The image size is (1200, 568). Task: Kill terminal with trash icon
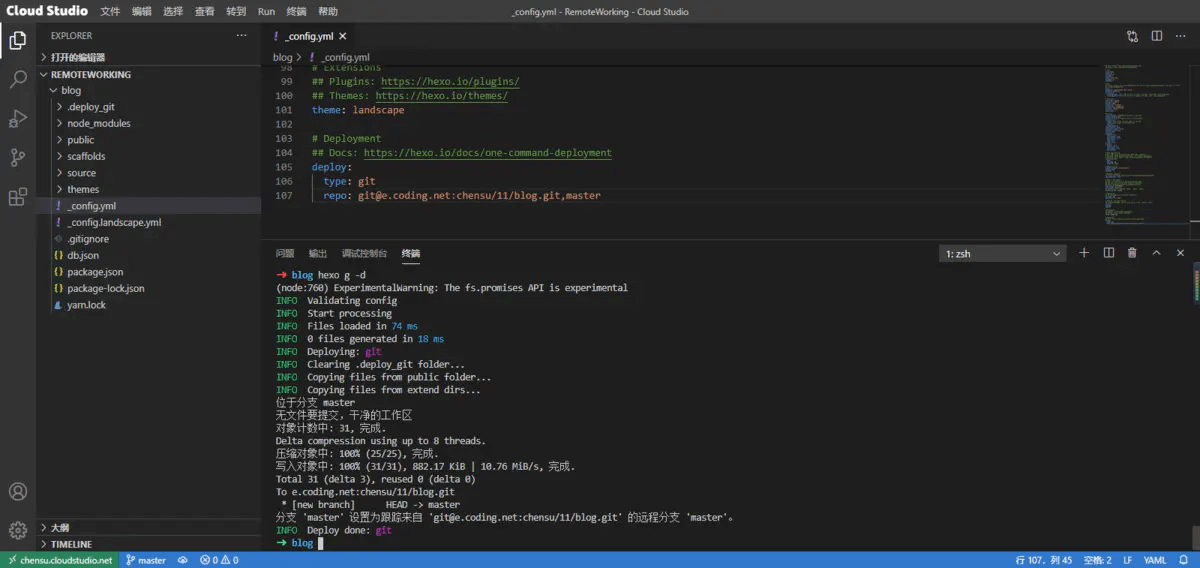click(x=1132, y=253)
